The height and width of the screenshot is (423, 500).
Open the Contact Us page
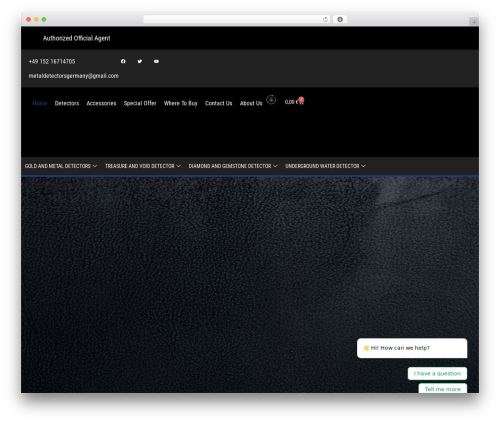tap(219, 103)
